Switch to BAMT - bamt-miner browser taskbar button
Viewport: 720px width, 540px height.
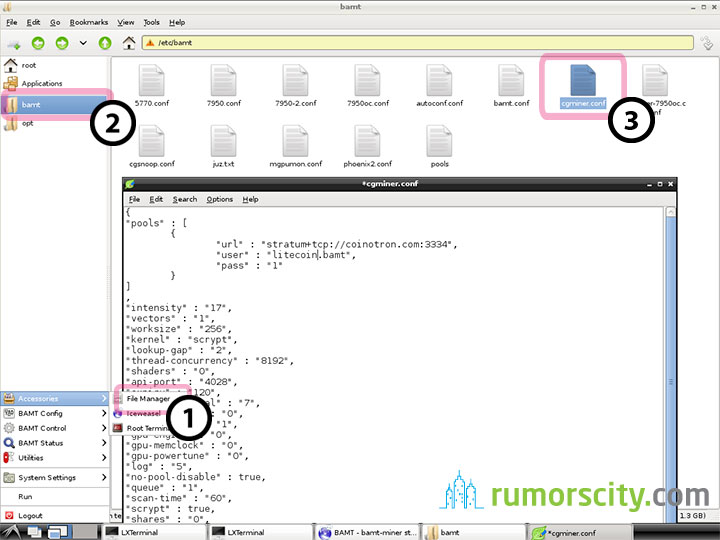pos(367,533)
